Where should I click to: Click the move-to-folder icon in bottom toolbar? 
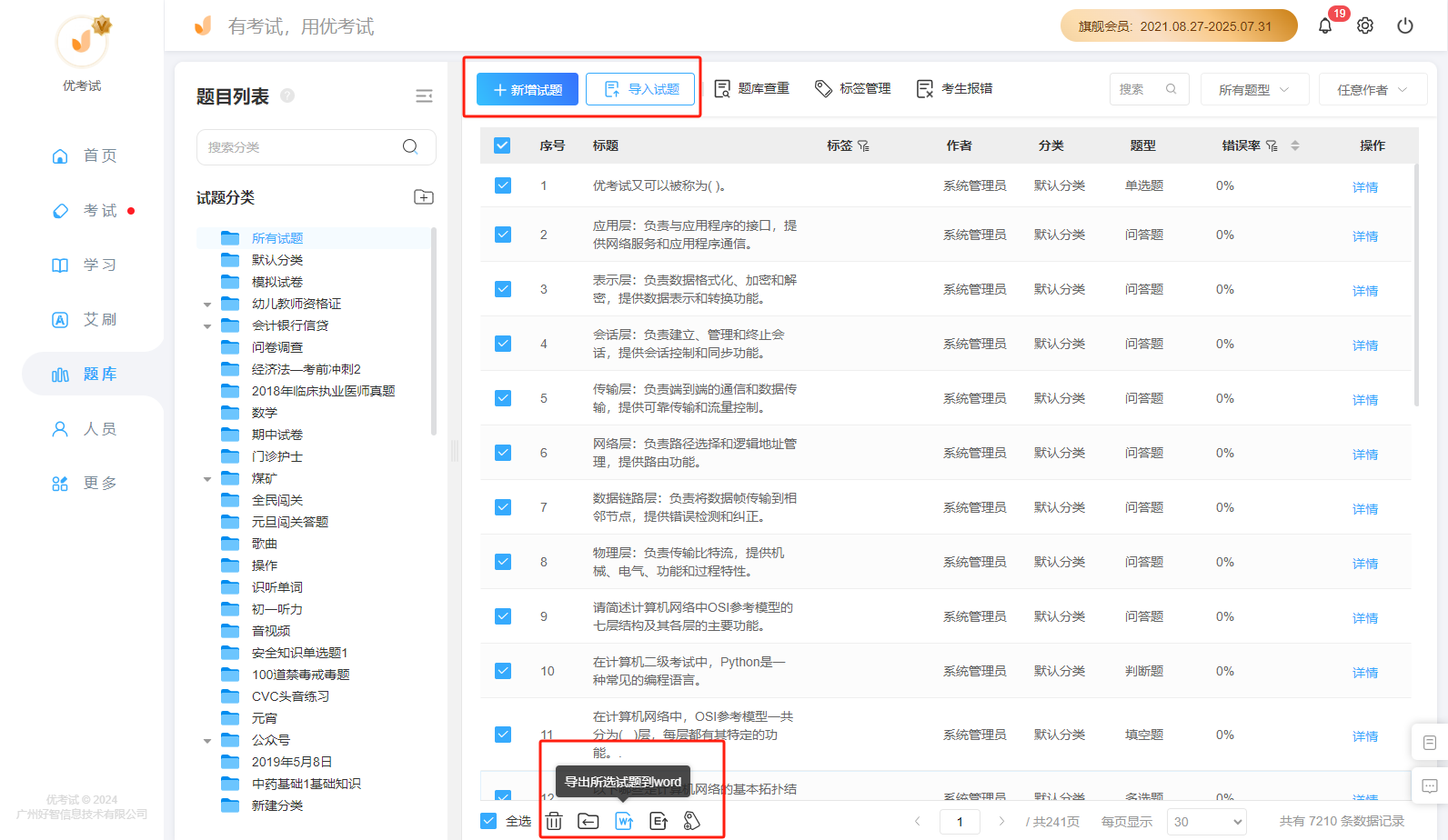(x=588, y=821)
